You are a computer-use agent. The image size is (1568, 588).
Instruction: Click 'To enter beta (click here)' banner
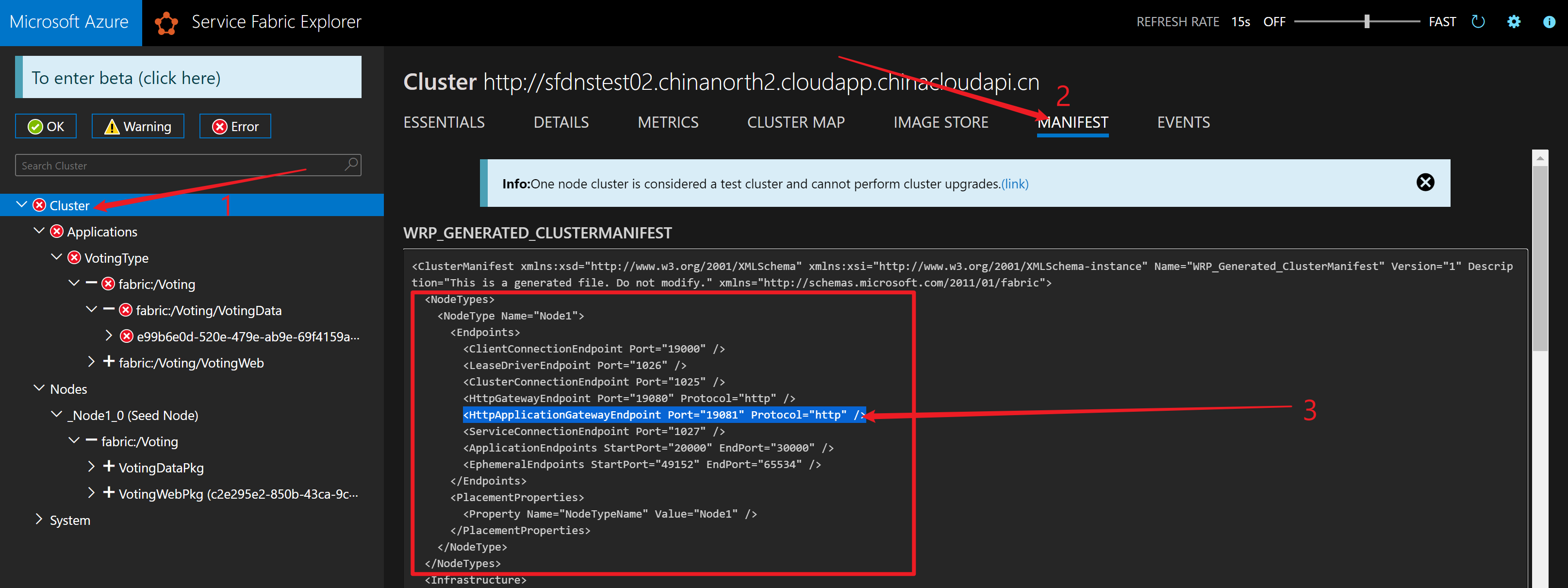tap(189, 78)
